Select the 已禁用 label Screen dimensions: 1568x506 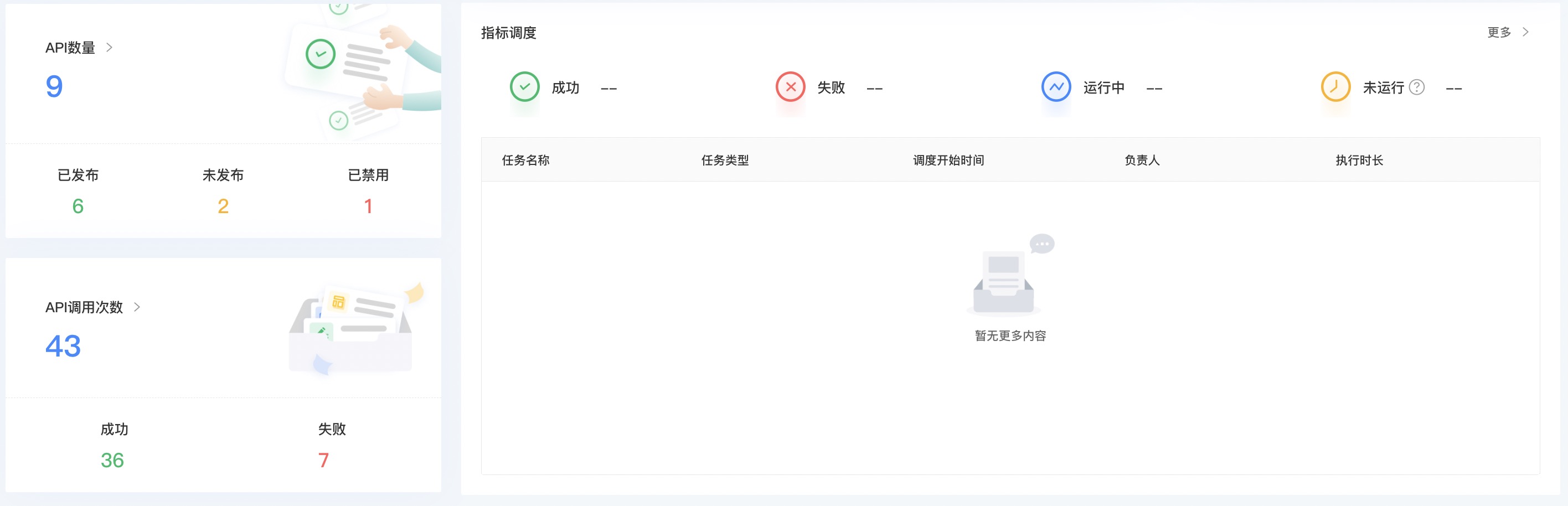click(x=368, y=175)
